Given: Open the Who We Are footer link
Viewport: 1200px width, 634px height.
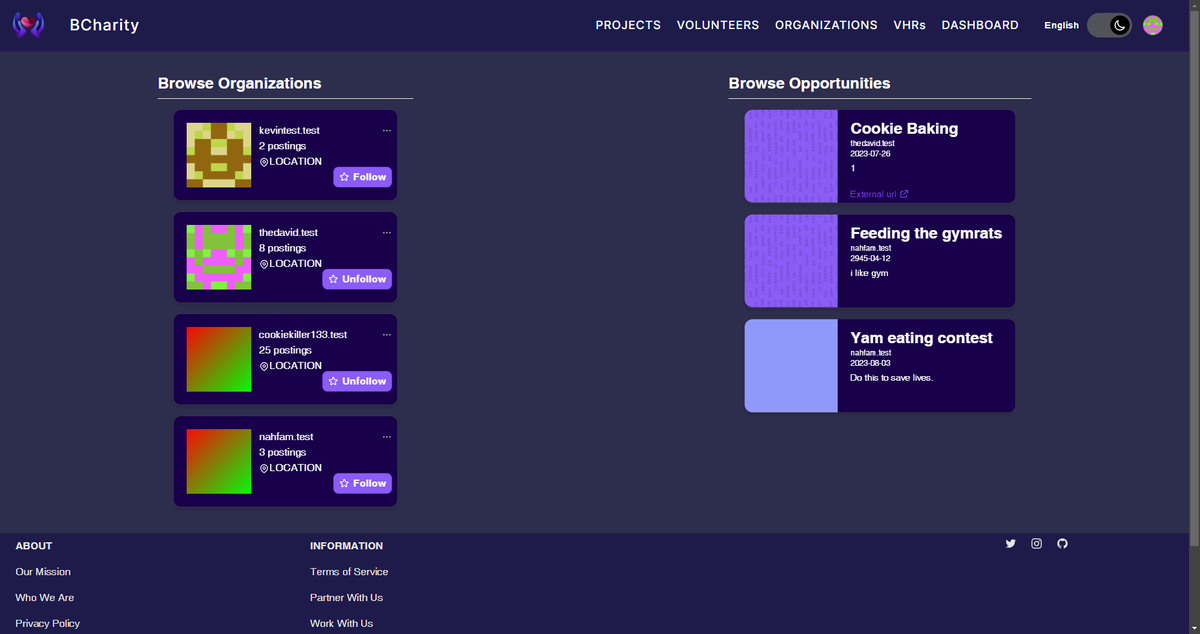Looking at the screenshot, I should coord(45,598).
